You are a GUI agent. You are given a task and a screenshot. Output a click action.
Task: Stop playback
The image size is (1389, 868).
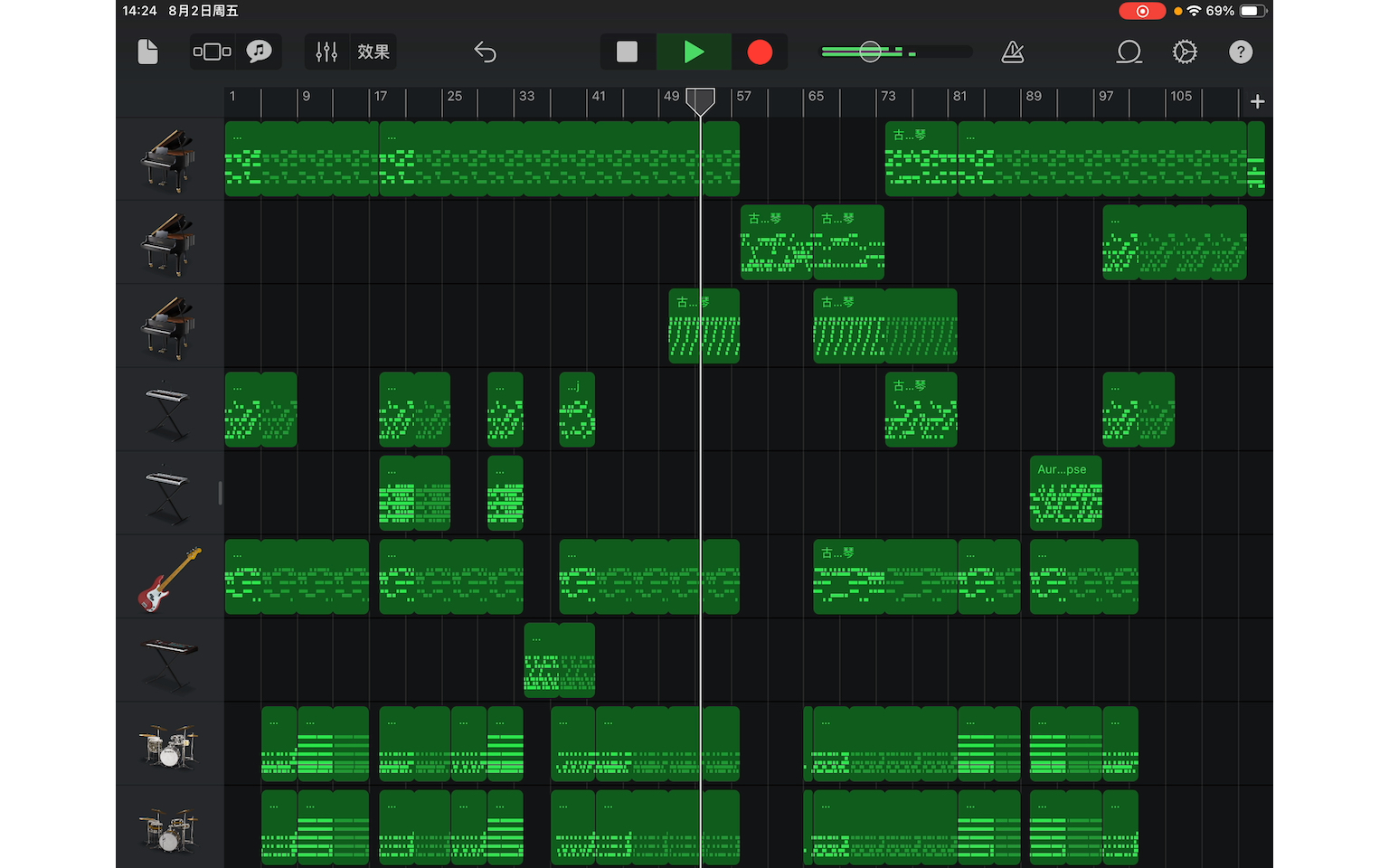[627, 52]
